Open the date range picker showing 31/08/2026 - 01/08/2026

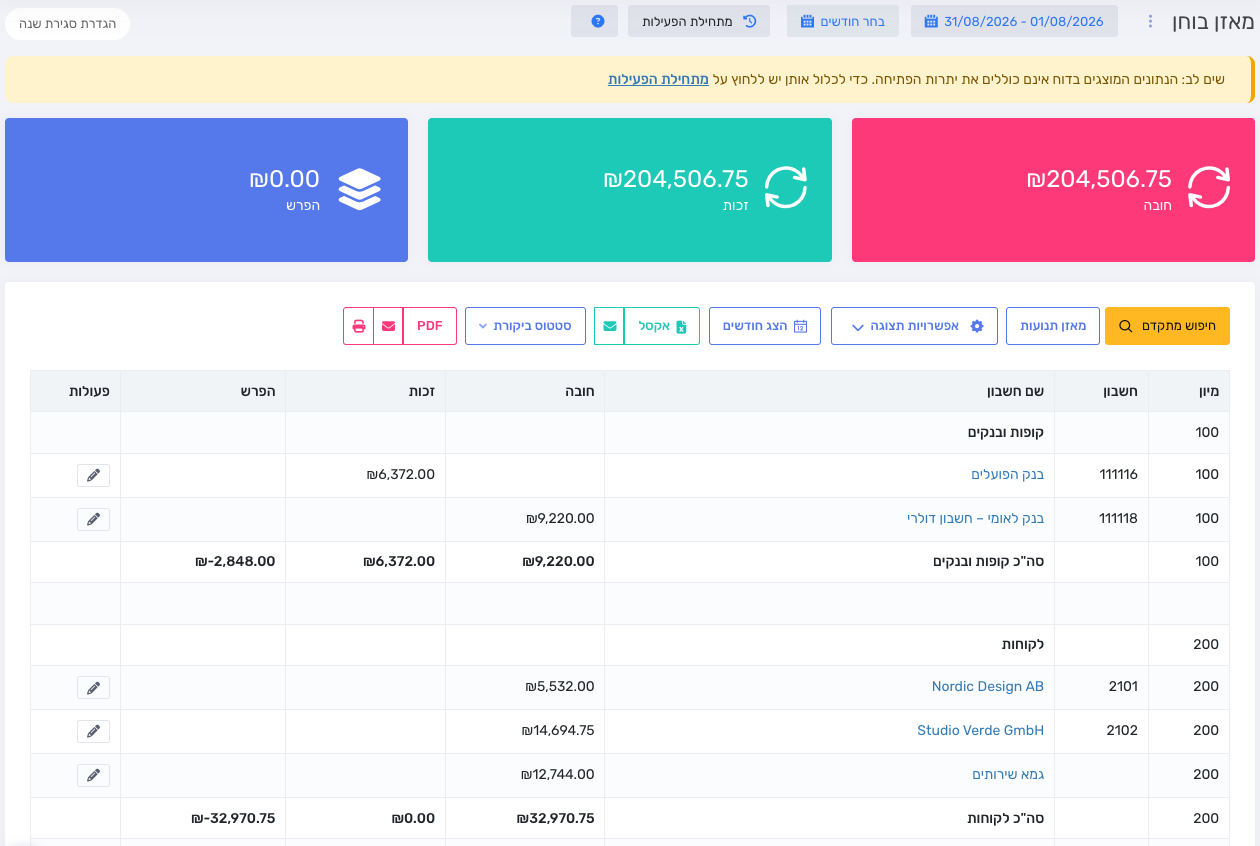(1013, 21)
